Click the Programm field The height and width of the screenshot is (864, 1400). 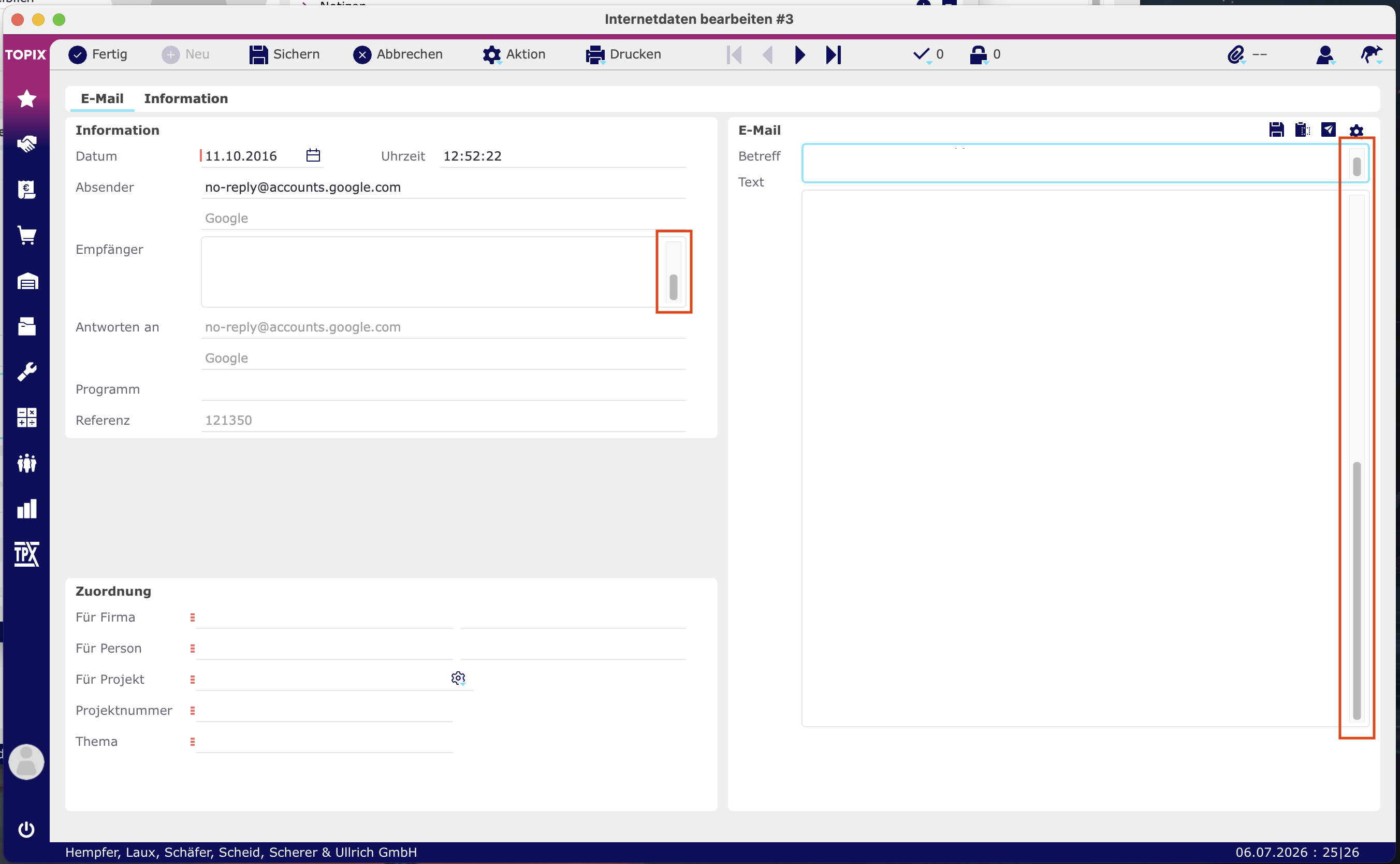coord(443,389)
